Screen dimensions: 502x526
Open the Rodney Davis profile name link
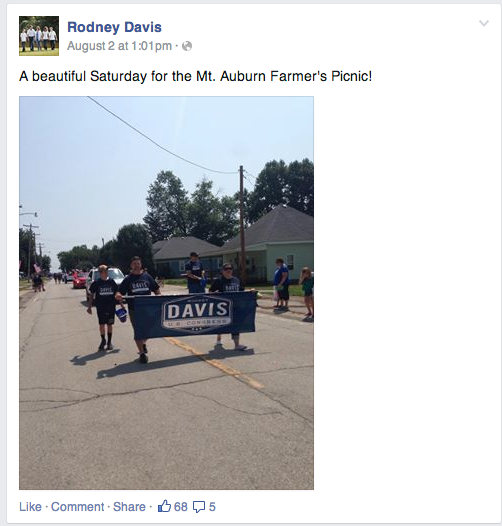[114, 27]
